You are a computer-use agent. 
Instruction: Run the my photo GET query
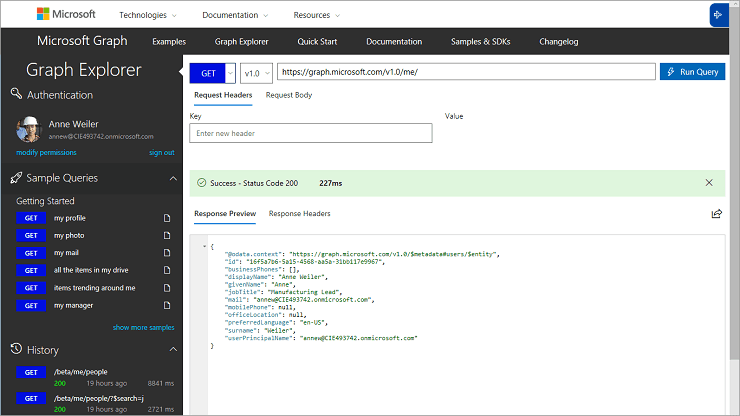tap(31, 235)
